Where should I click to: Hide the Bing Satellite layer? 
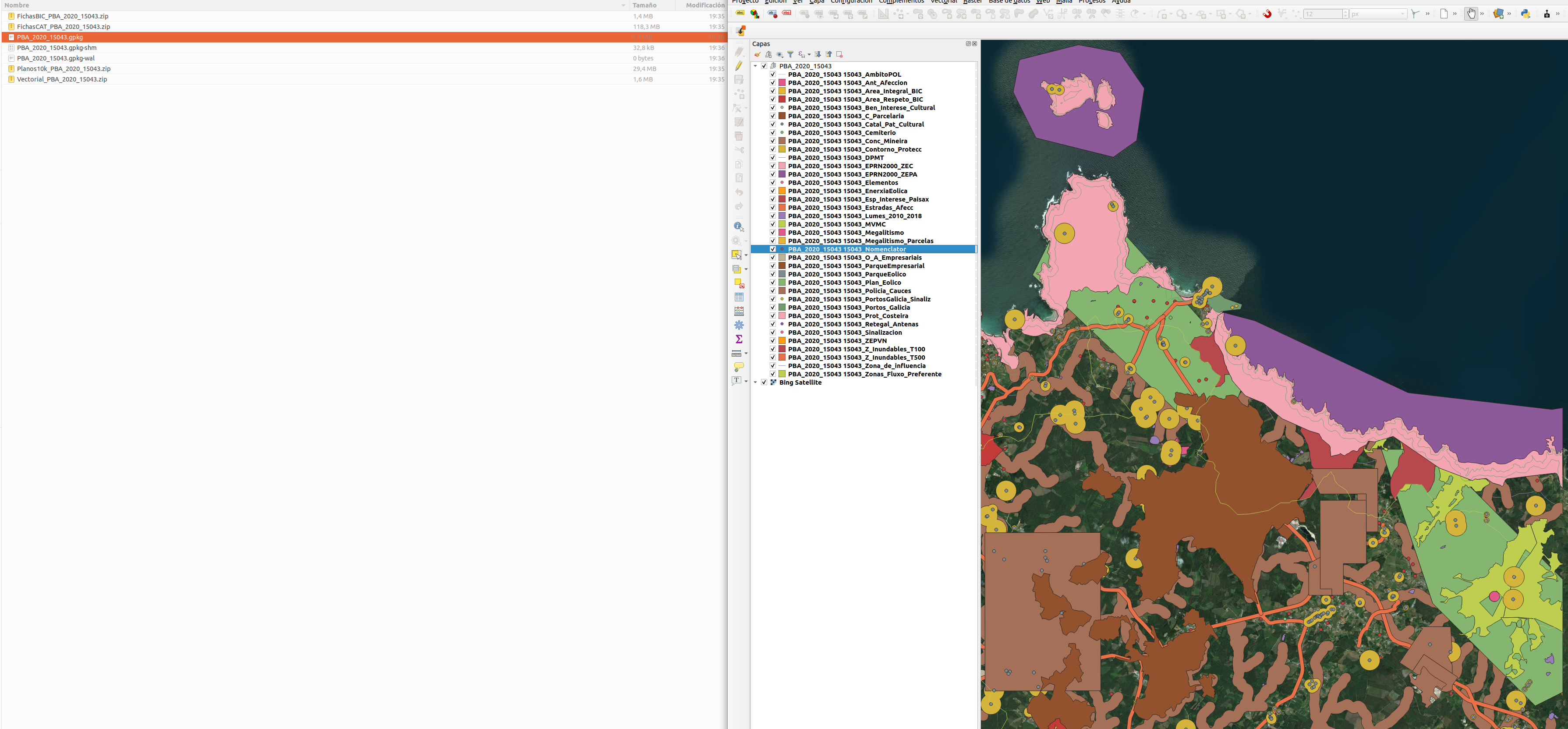pyautogui.click(x=764, y=382)
